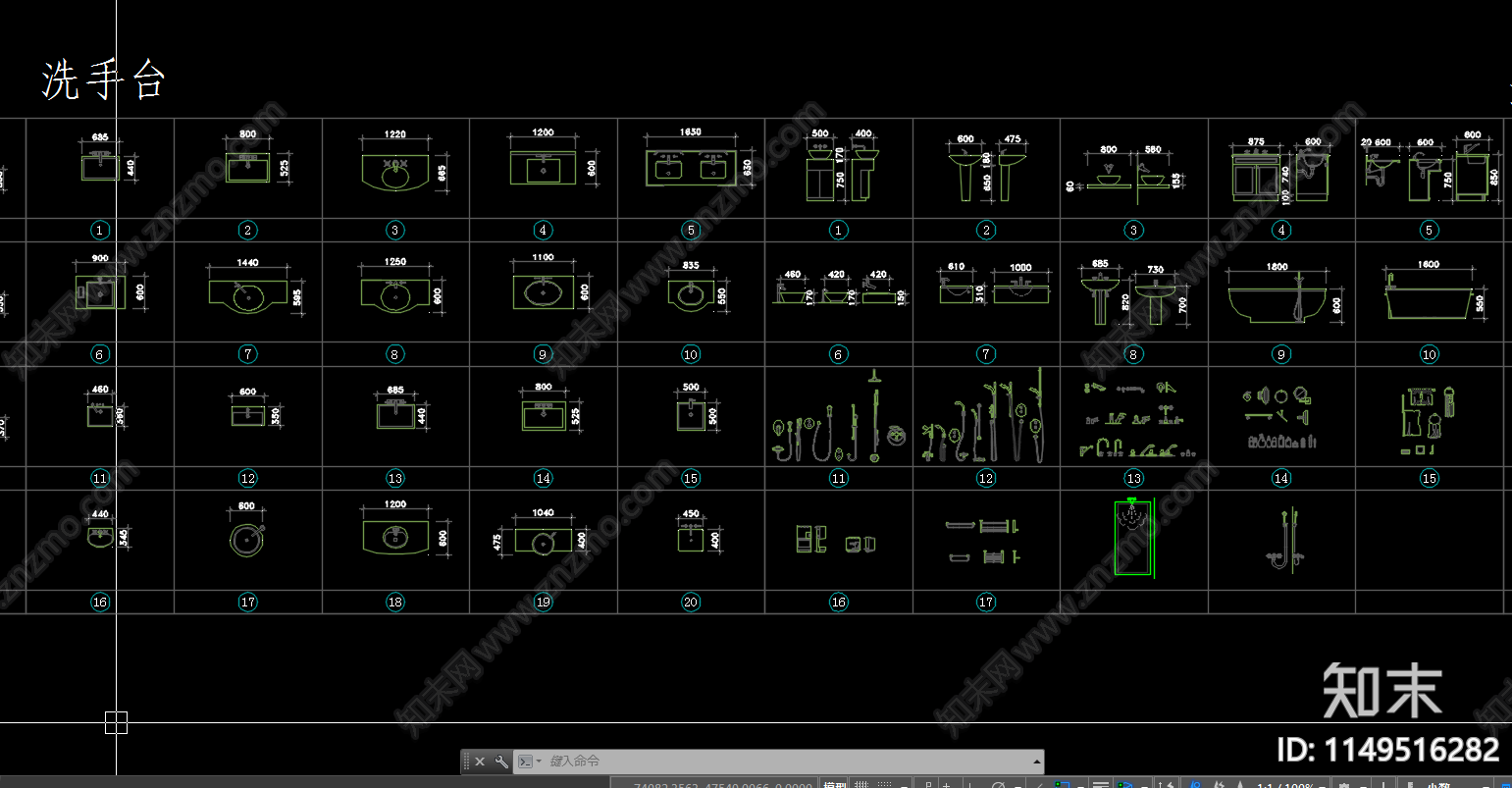
Task: Select circled number 19 label
Action: coord(543,602)
